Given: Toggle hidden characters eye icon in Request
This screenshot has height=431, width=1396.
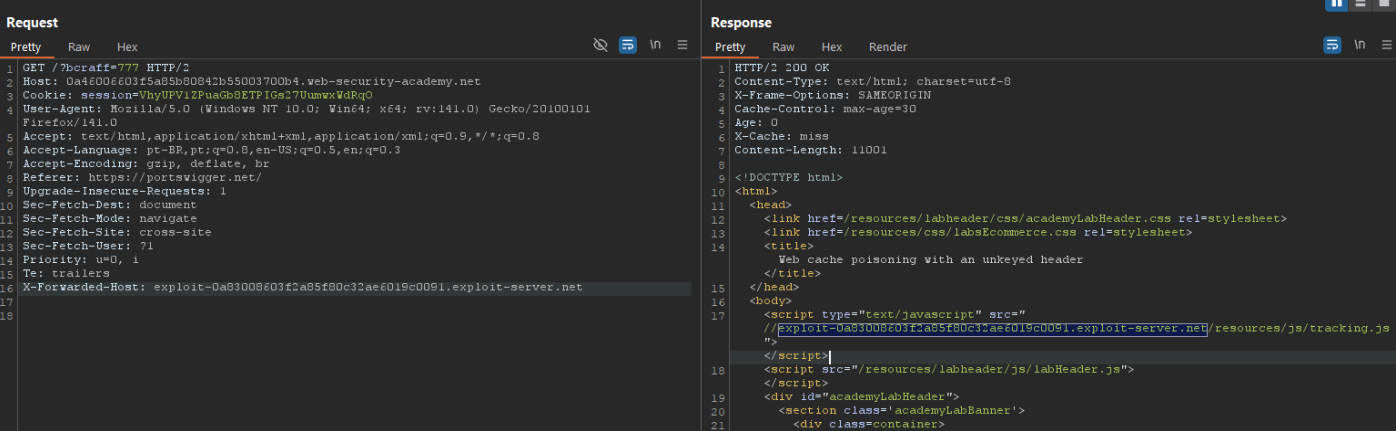Looking at the screenshot, I should [x=600, y=45].
